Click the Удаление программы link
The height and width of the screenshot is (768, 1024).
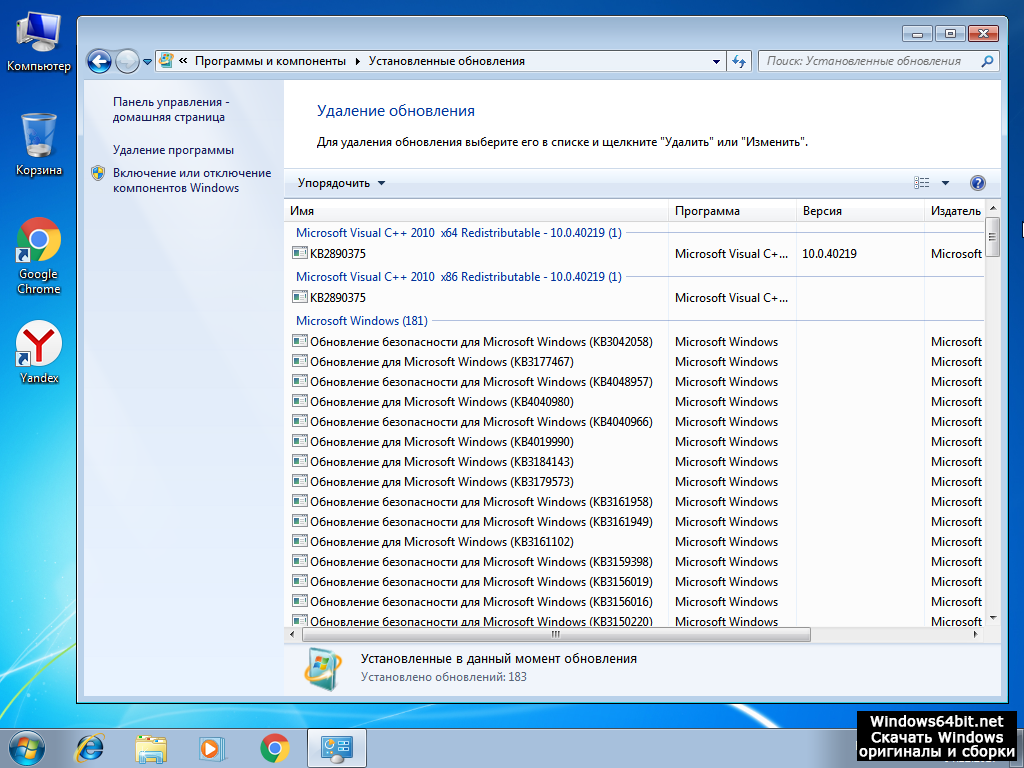173,150
